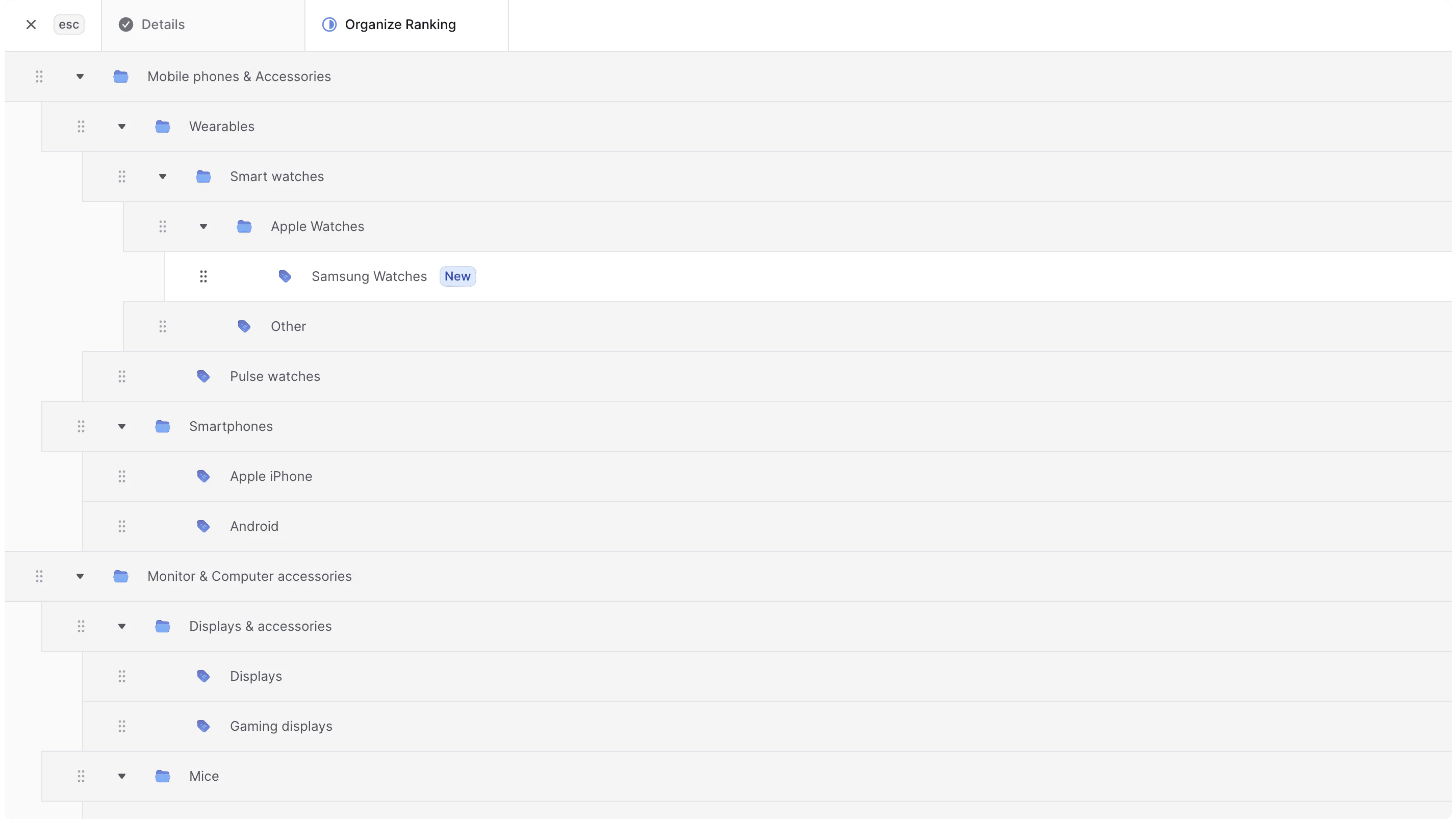
Task: Click the tag icon next to Pulse watches
Action: click(x=203, y=376)
